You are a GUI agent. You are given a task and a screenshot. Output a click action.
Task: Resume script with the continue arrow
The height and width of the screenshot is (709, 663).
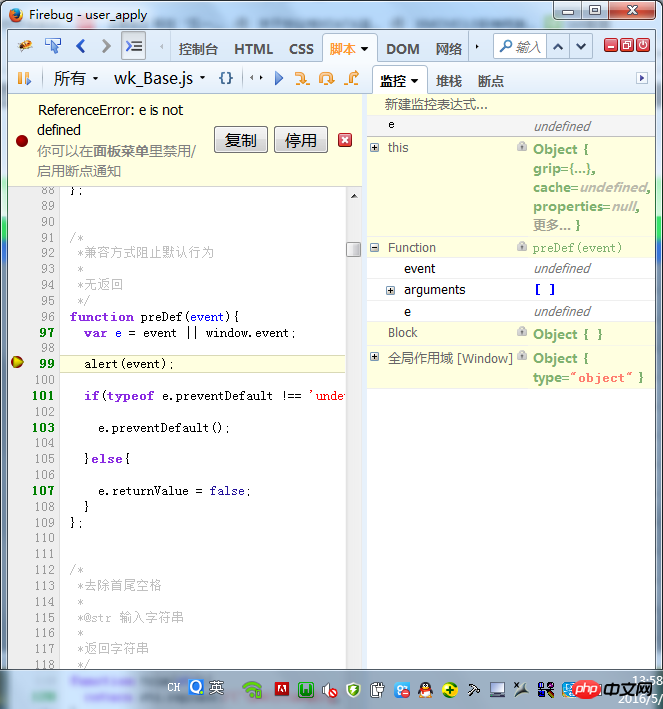point(279,78)
